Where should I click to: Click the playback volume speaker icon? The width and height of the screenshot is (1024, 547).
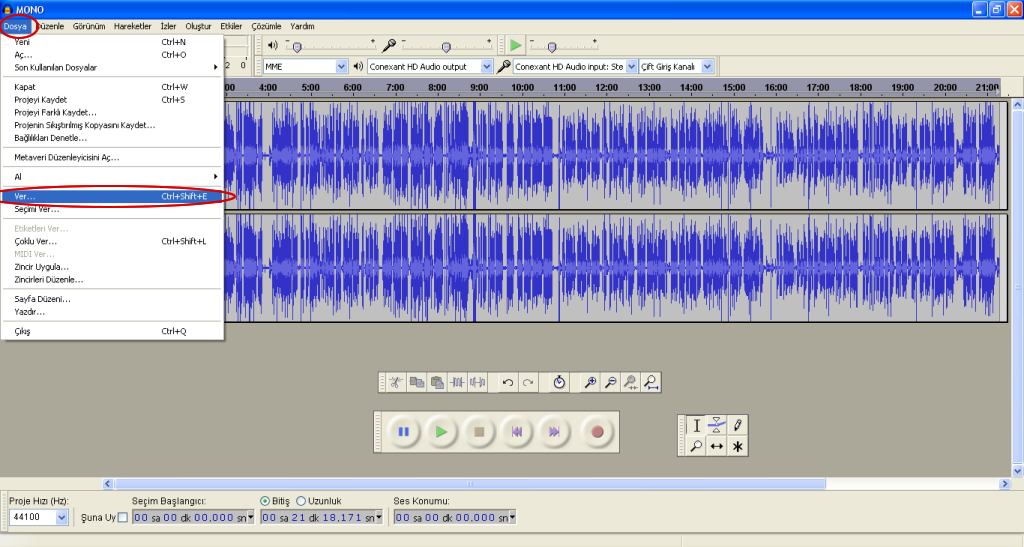273,45
